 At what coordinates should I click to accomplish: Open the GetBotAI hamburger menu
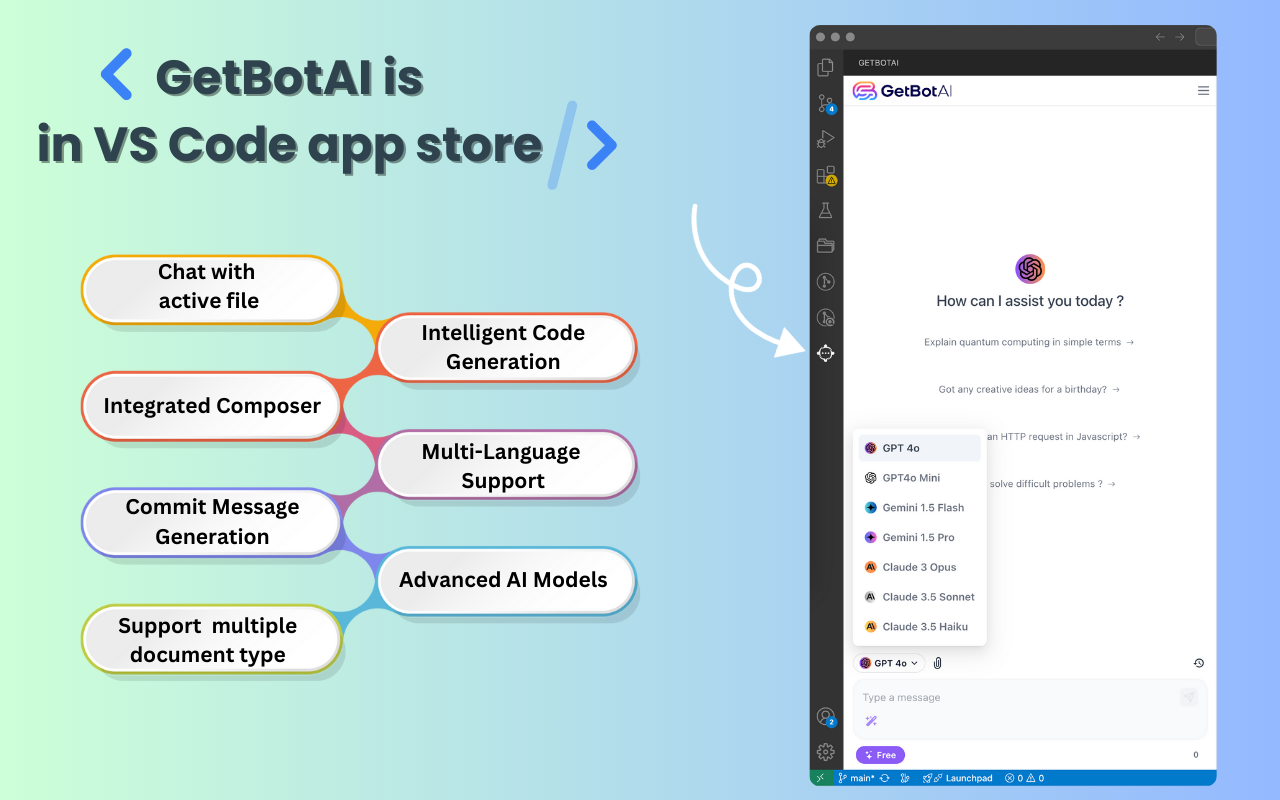[x=1203, y=90]
